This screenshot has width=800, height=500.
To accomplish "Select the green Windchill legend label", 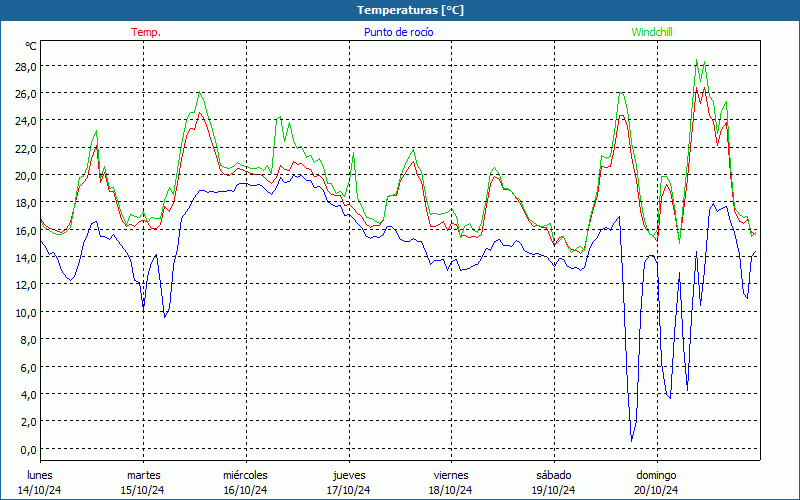I will 652,32.
